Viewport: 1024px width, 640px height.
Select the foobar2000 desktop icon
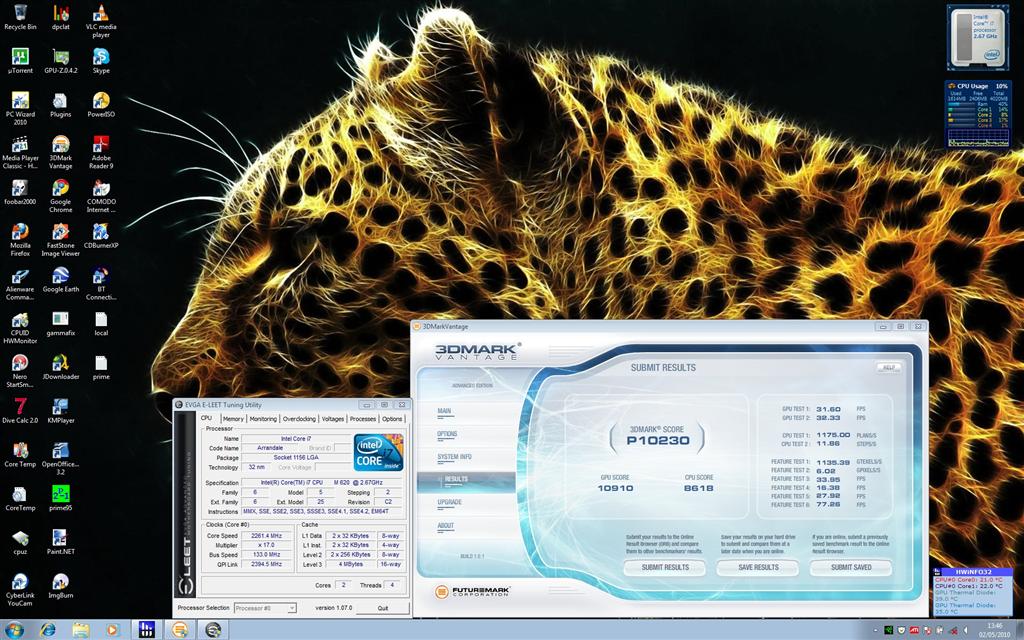pyautogui.click(x=20, y=192)
